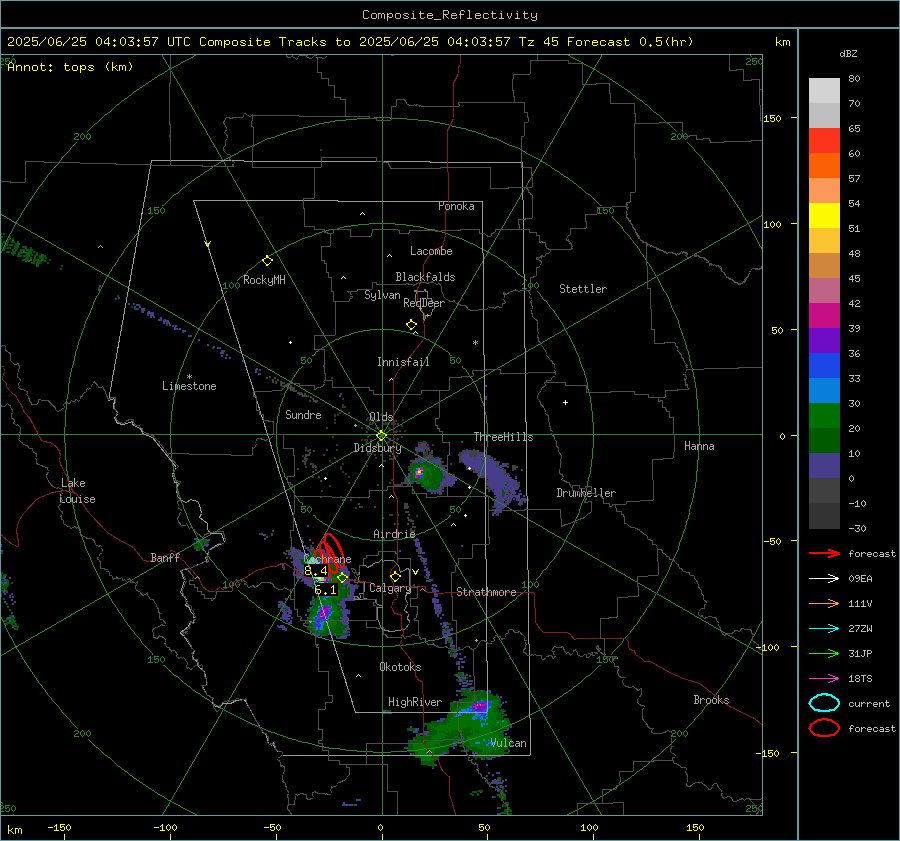
Task: Click the yellow diamond marker near RockyMH
Action: tap(267, 261)
